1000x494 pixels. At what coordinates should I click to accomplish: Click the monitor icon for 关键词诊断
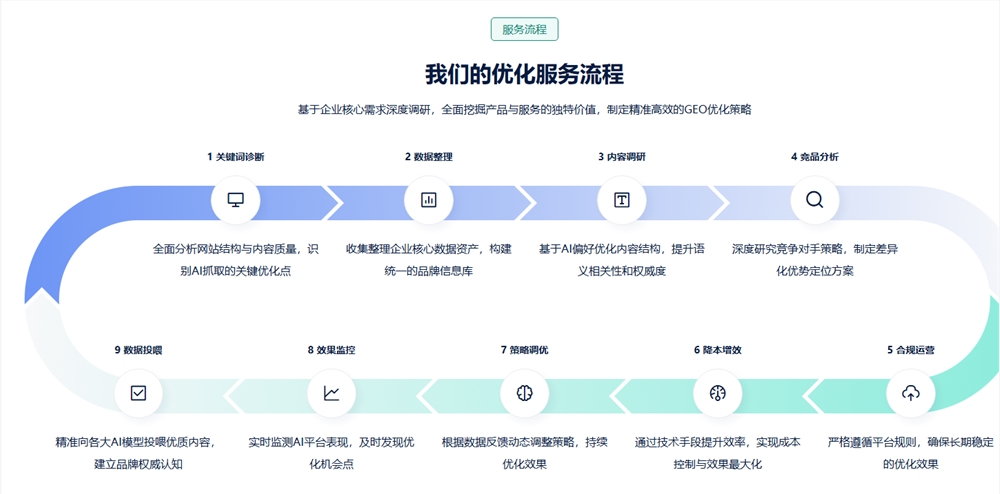click(236, 200)
